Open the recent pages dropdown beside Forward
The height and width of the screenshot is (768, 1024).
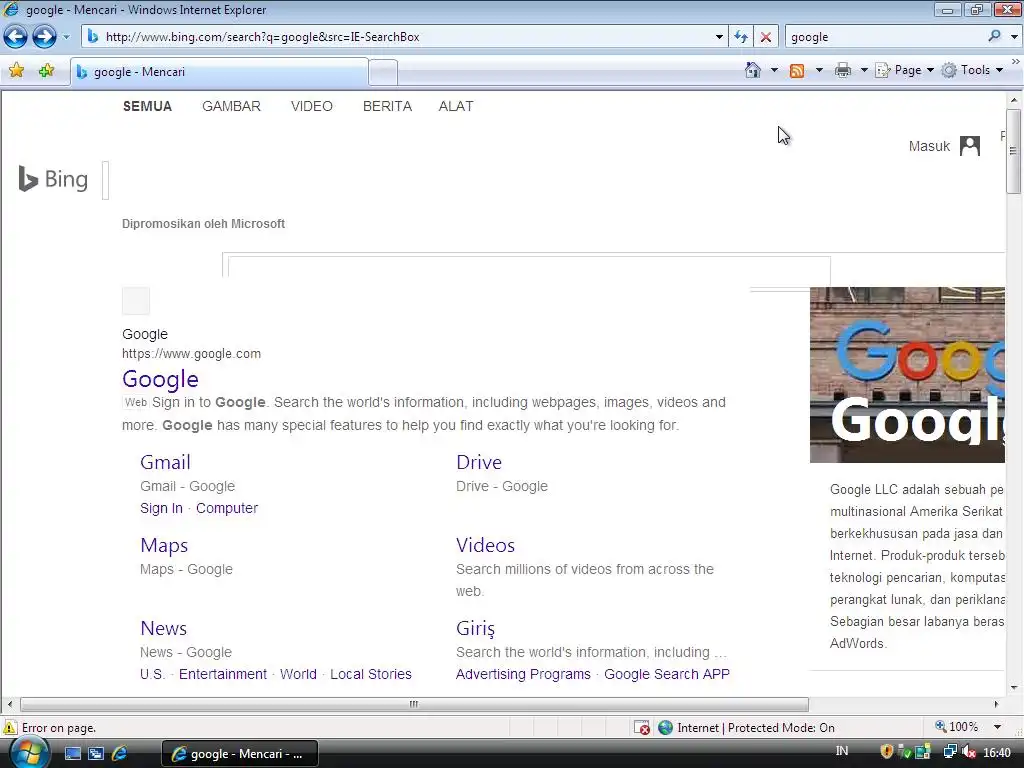[x=66, y=37]
